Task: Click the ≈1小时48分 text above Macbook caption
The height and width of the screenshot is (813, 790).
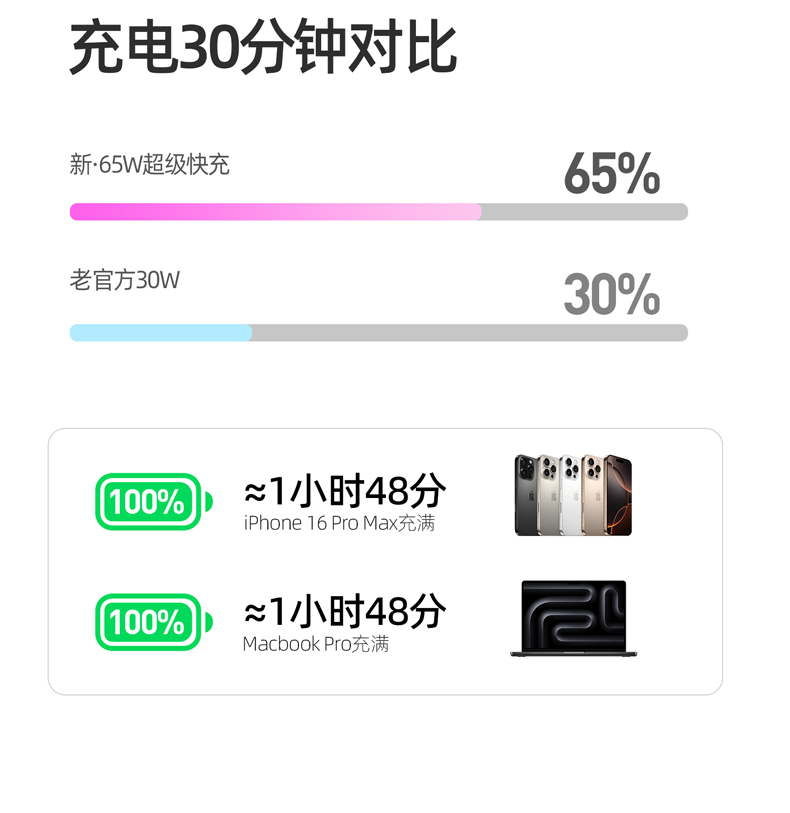Action: (x=345, y=611)
